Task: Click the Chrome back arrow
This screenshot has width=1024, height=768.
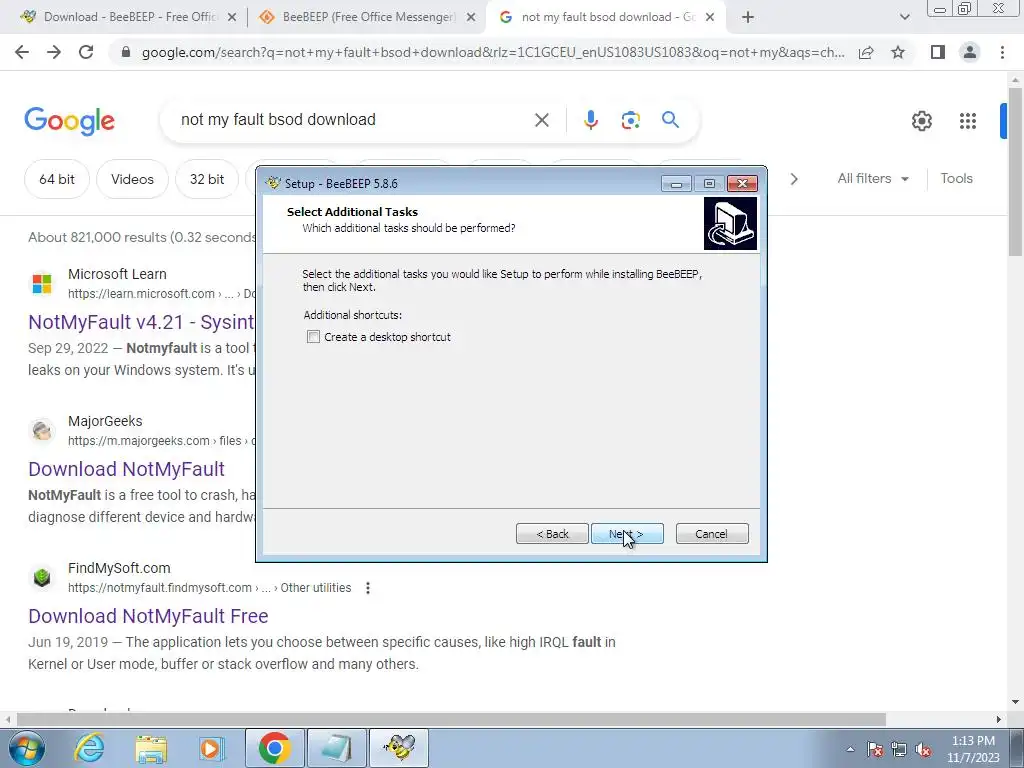Action: pos(22,52)
